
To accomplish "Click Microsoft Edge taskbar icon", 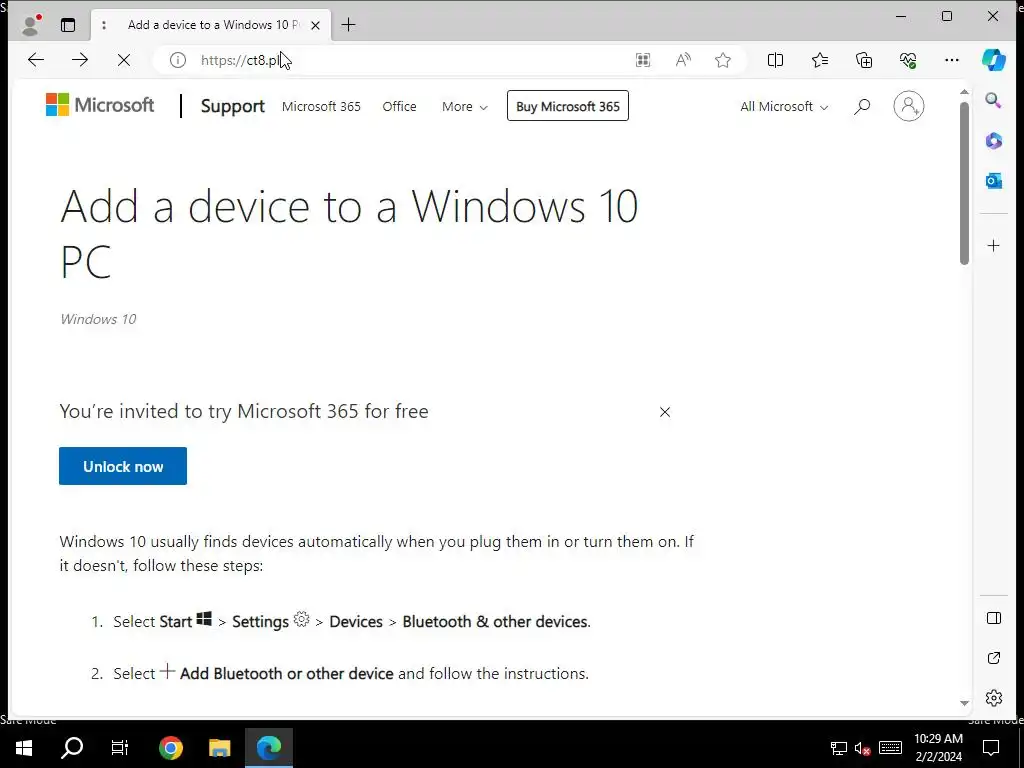I will (x=268, y=748).
